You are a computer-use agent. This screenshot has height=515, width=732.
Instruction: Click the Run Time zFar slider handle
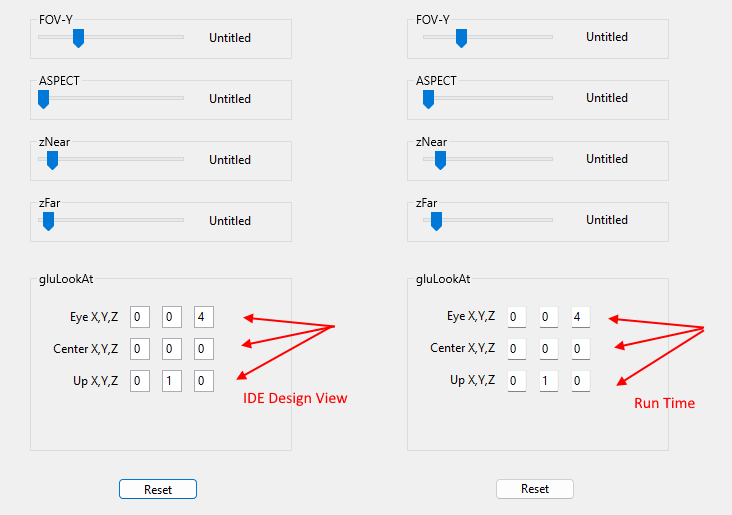[x=436, y=221]
